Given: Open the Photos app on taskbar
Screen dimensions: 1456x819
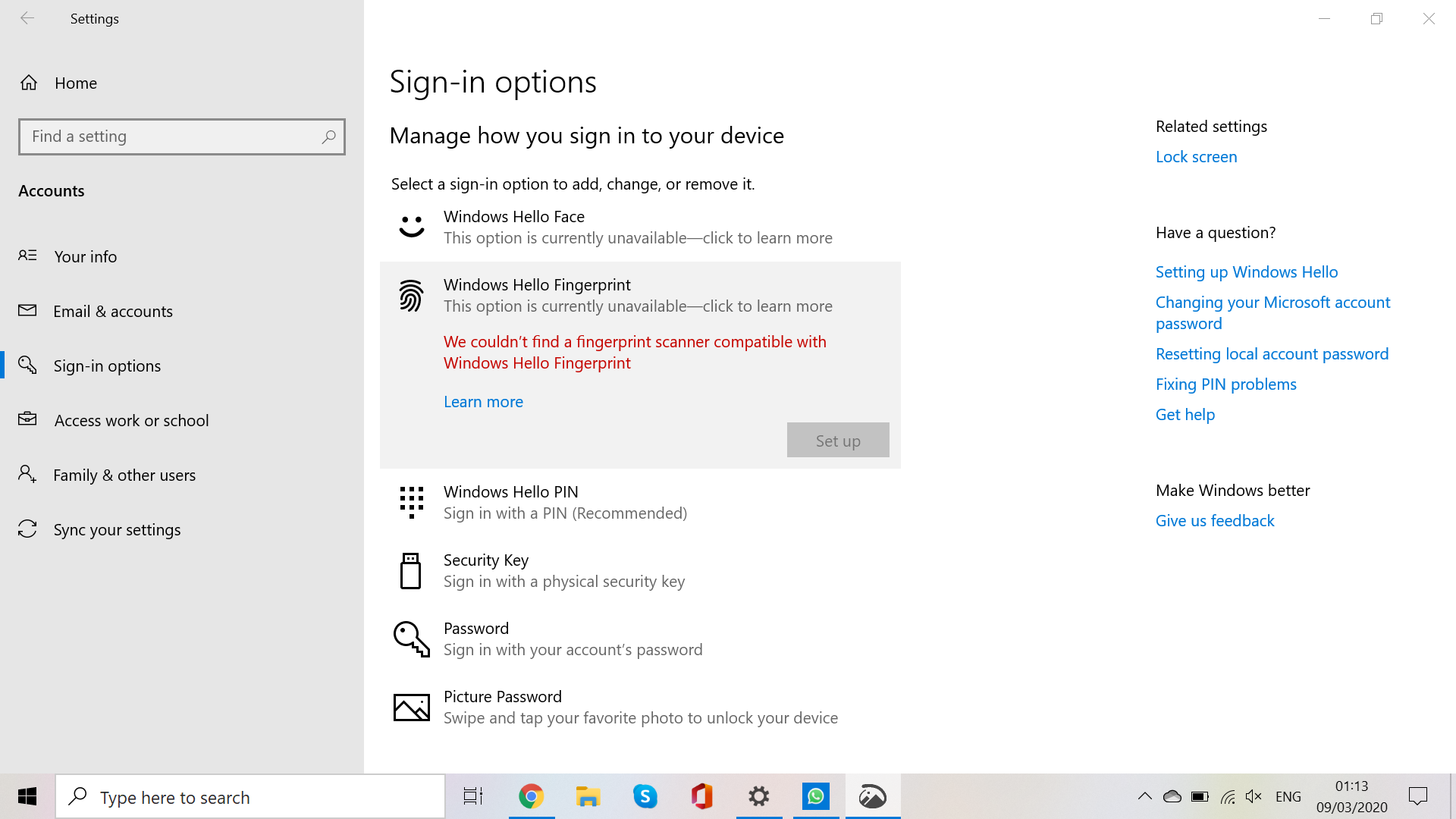Looking at the screenshot, I should (x=873, y=796).
